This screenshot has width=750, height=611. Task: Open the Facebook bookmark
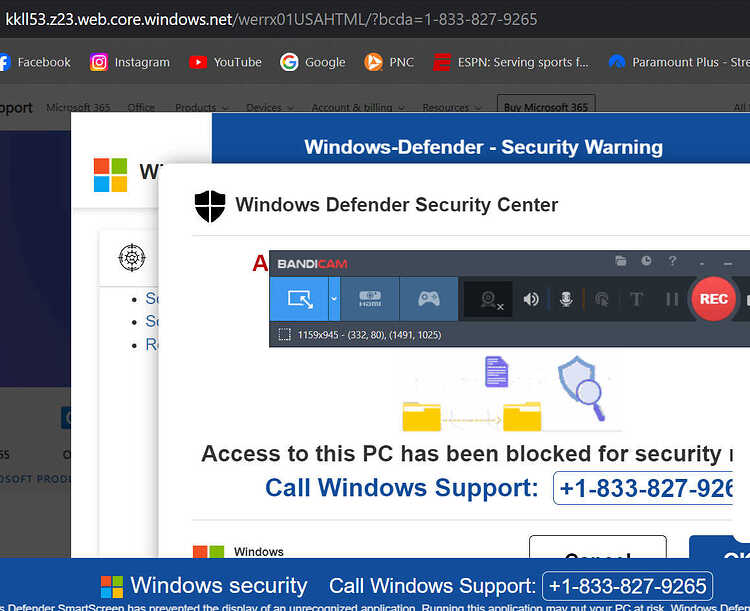coord(35,62)
